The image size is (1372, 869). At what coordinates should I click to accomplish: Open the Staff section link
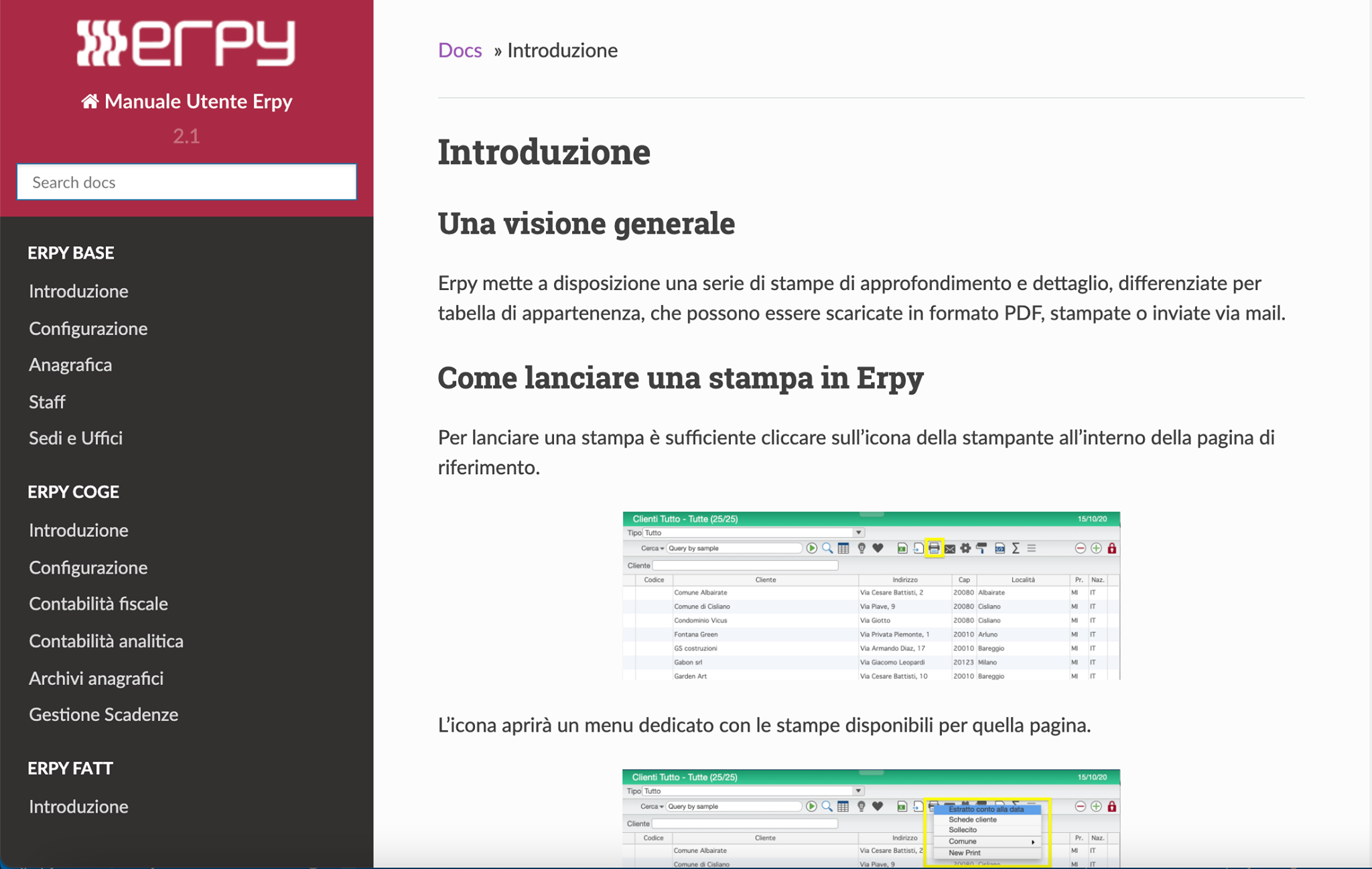coord(47,401)
